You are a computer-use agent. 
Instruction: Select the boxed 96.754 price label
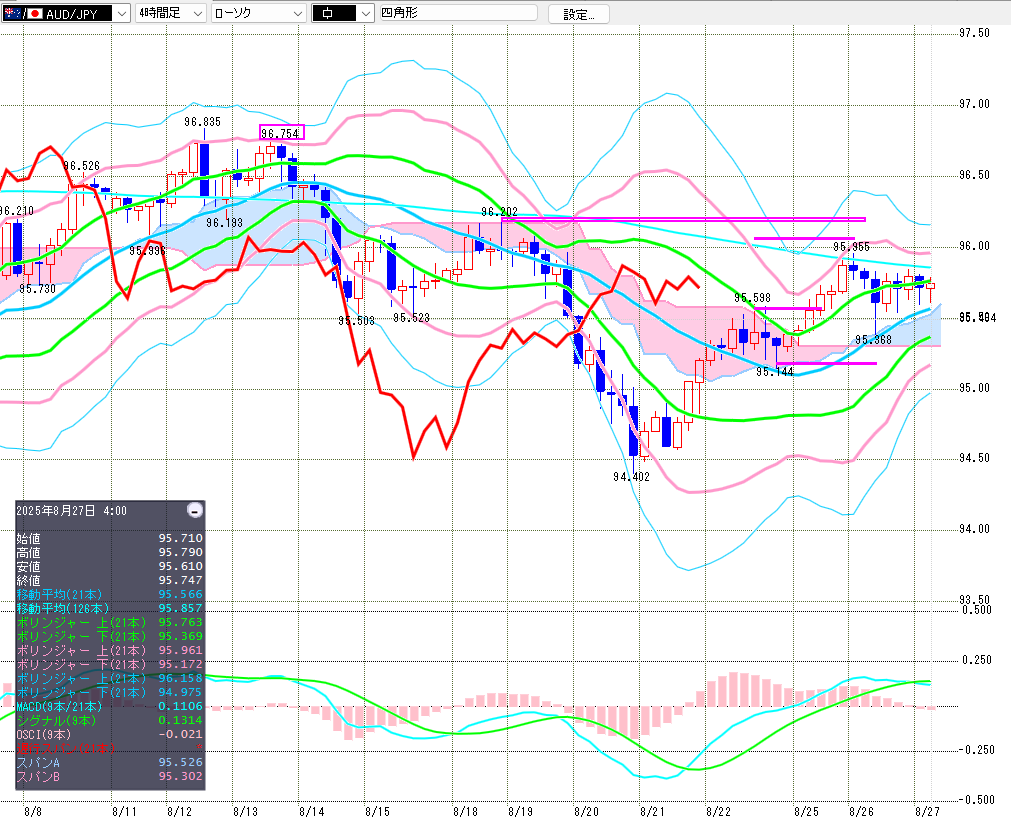[281, 133]
